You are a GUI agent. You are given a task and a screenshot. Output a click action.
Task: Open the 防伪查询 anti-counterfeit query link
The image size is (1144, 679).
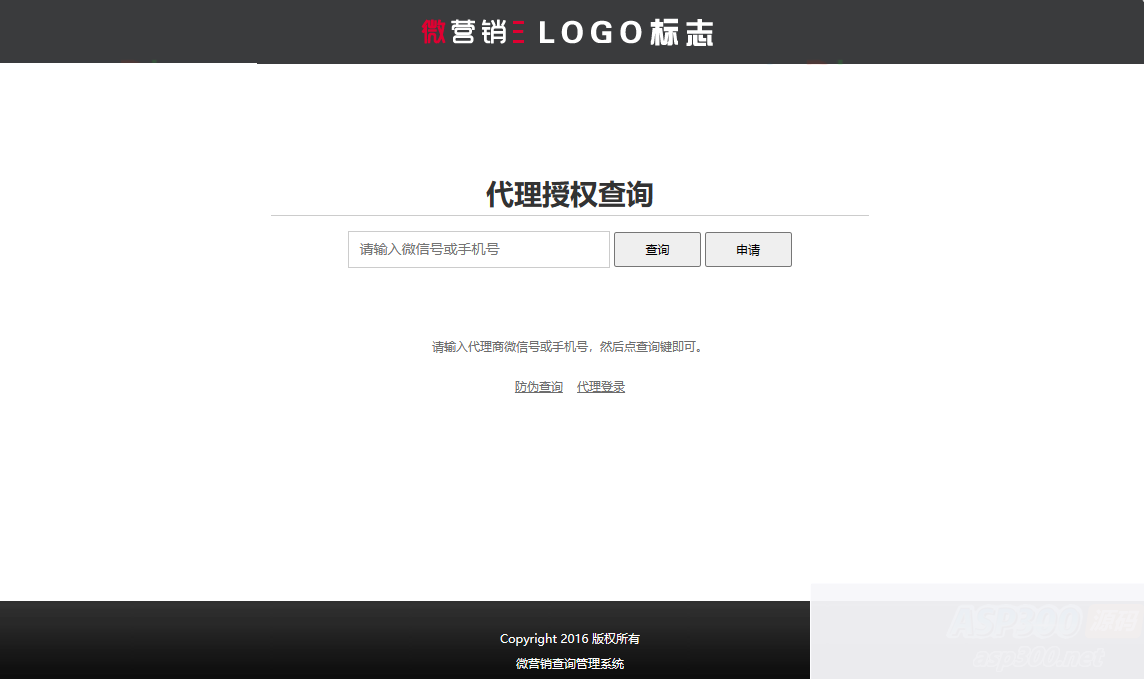(538, 386)
